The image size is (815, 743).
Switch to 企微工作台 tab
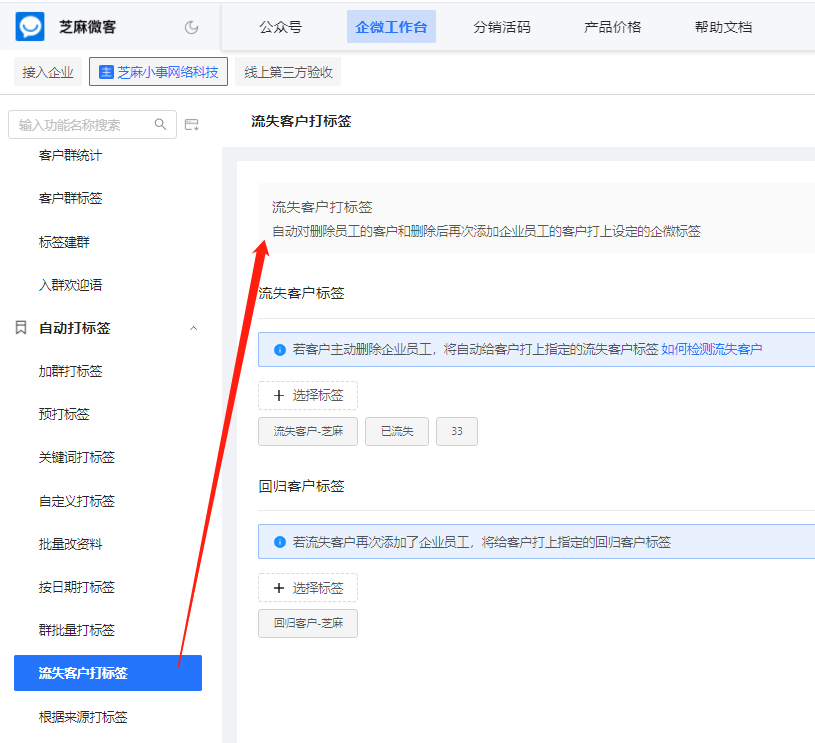[x=391, y=27]
